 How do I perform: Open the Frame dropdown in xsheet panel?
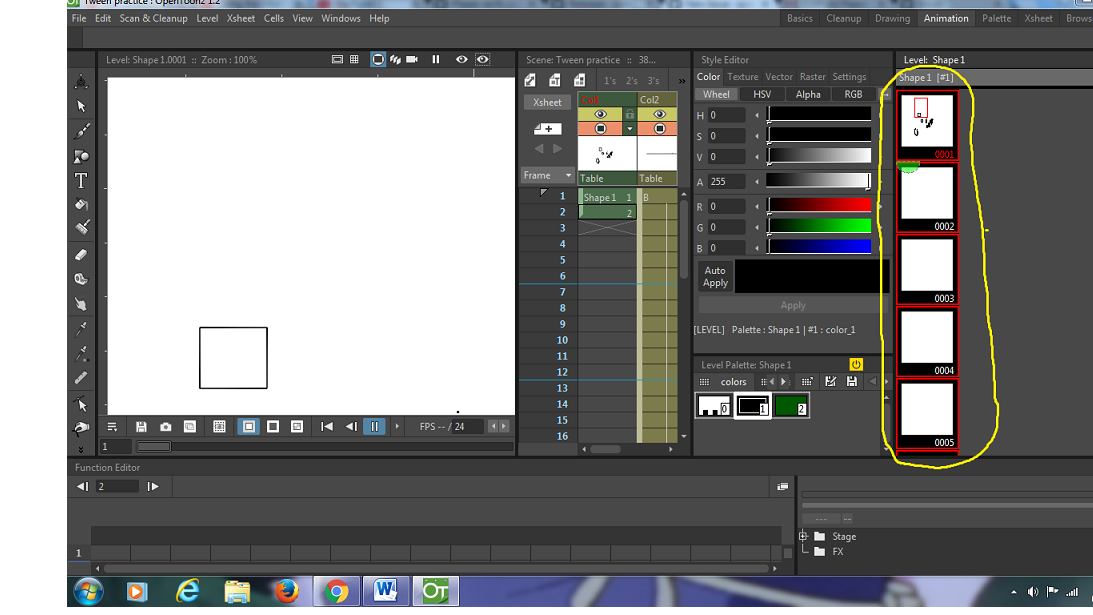click(548, 175)
